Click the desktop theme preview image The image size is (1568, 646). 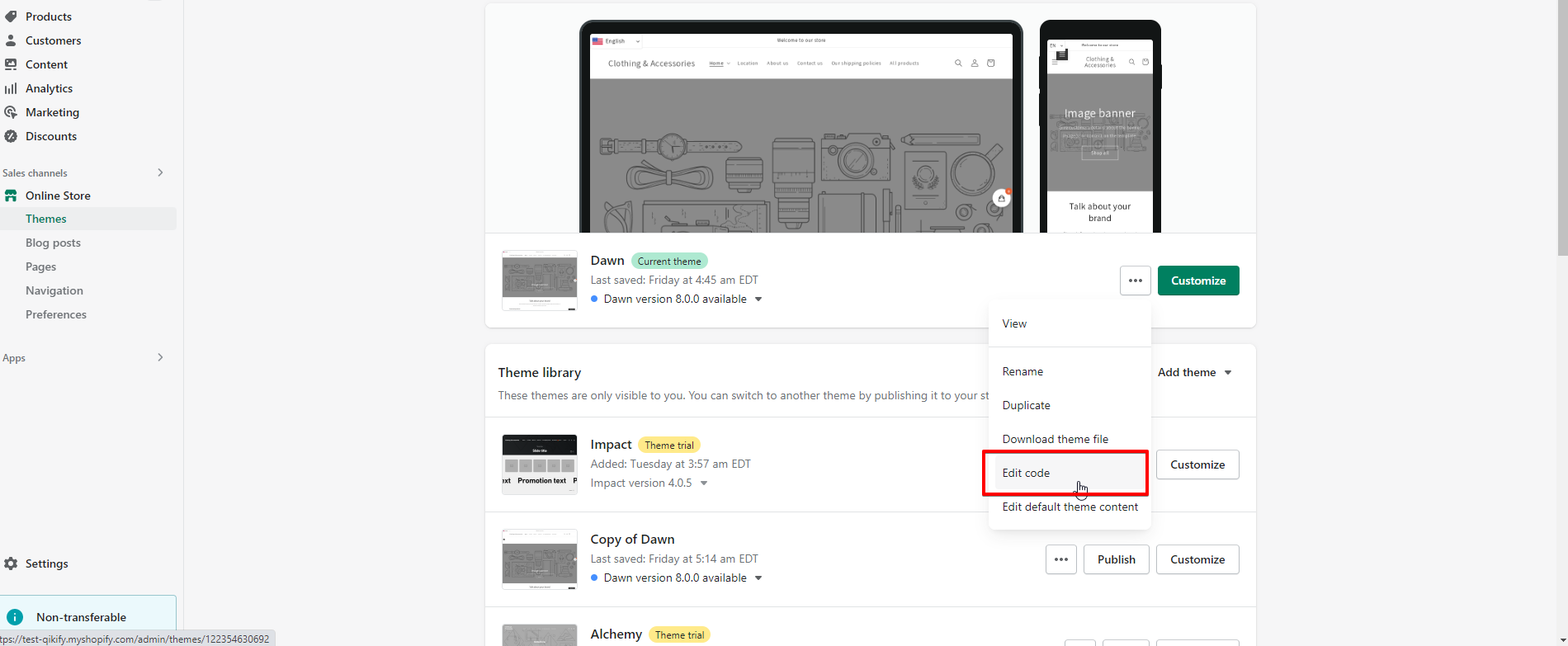tap(801, 126)
